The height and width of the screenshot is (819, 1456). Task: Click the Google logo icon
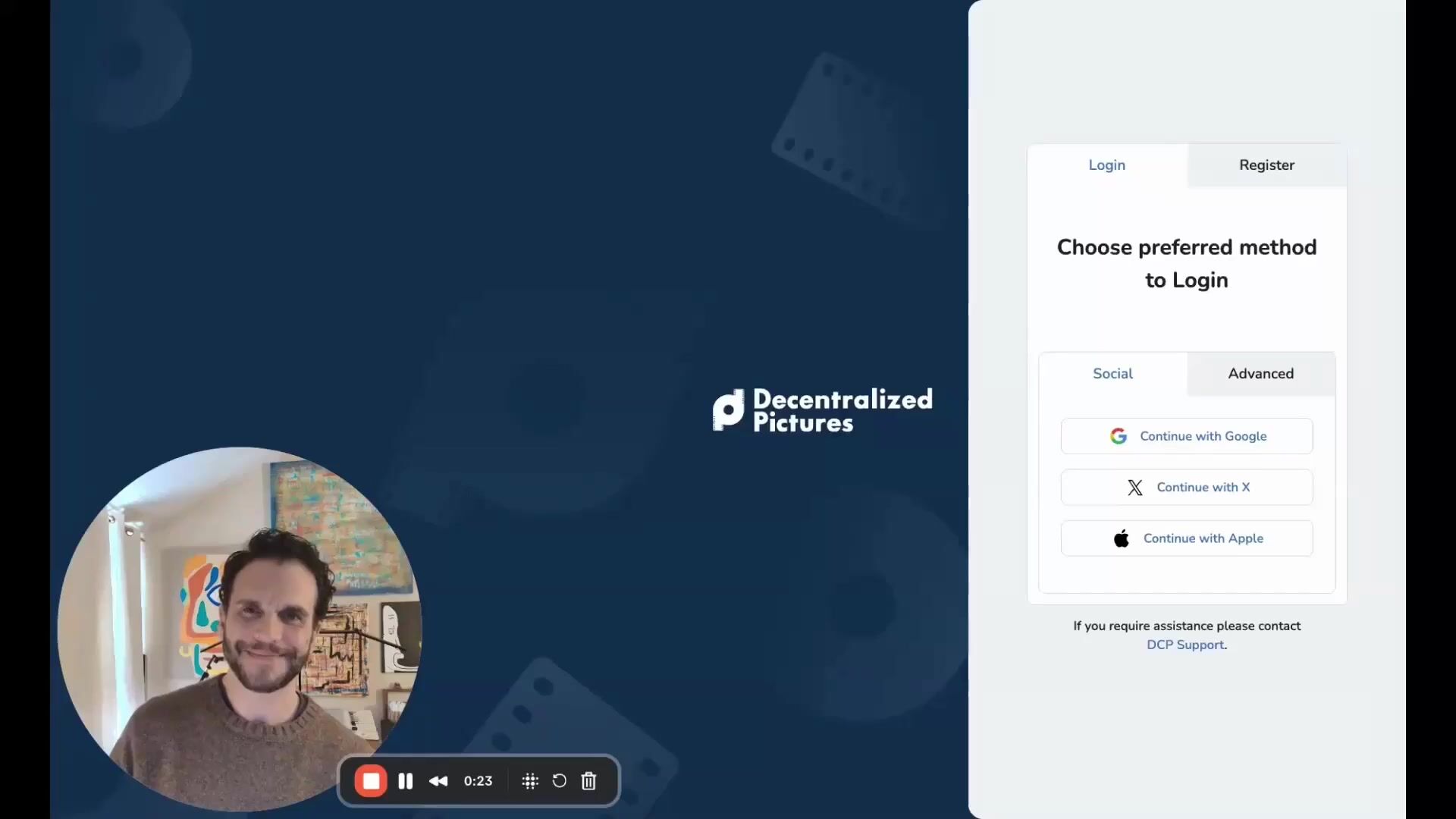(x=1119, y=436)
